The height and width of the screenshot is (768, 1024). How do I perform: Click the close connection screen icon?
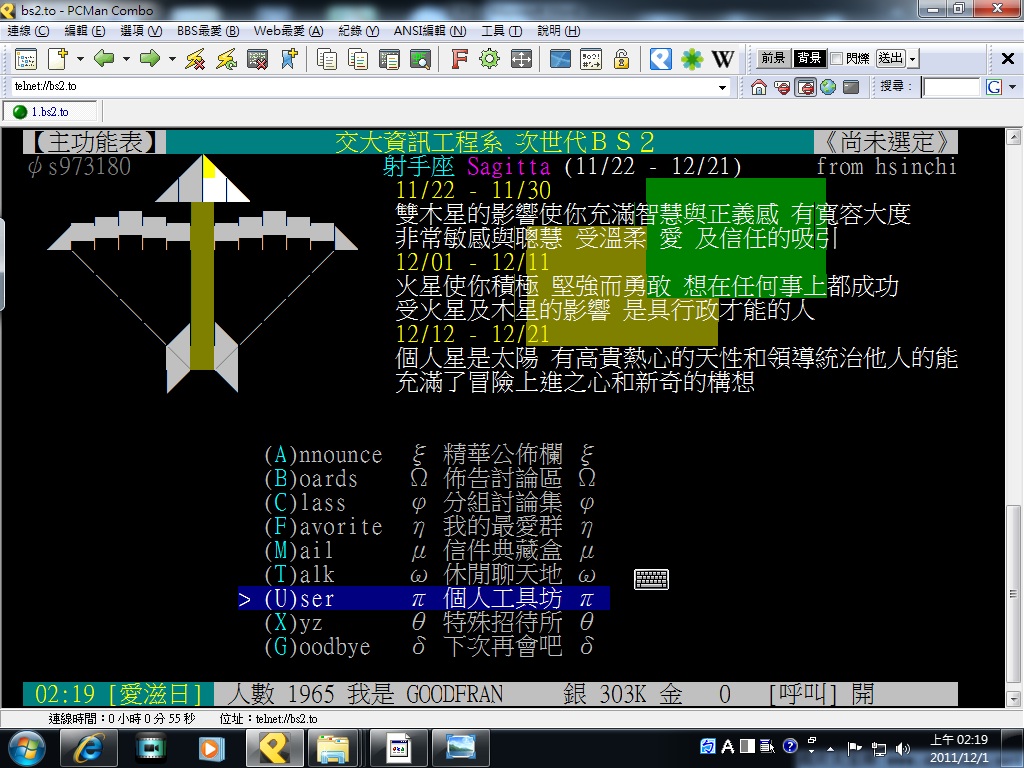257,59
